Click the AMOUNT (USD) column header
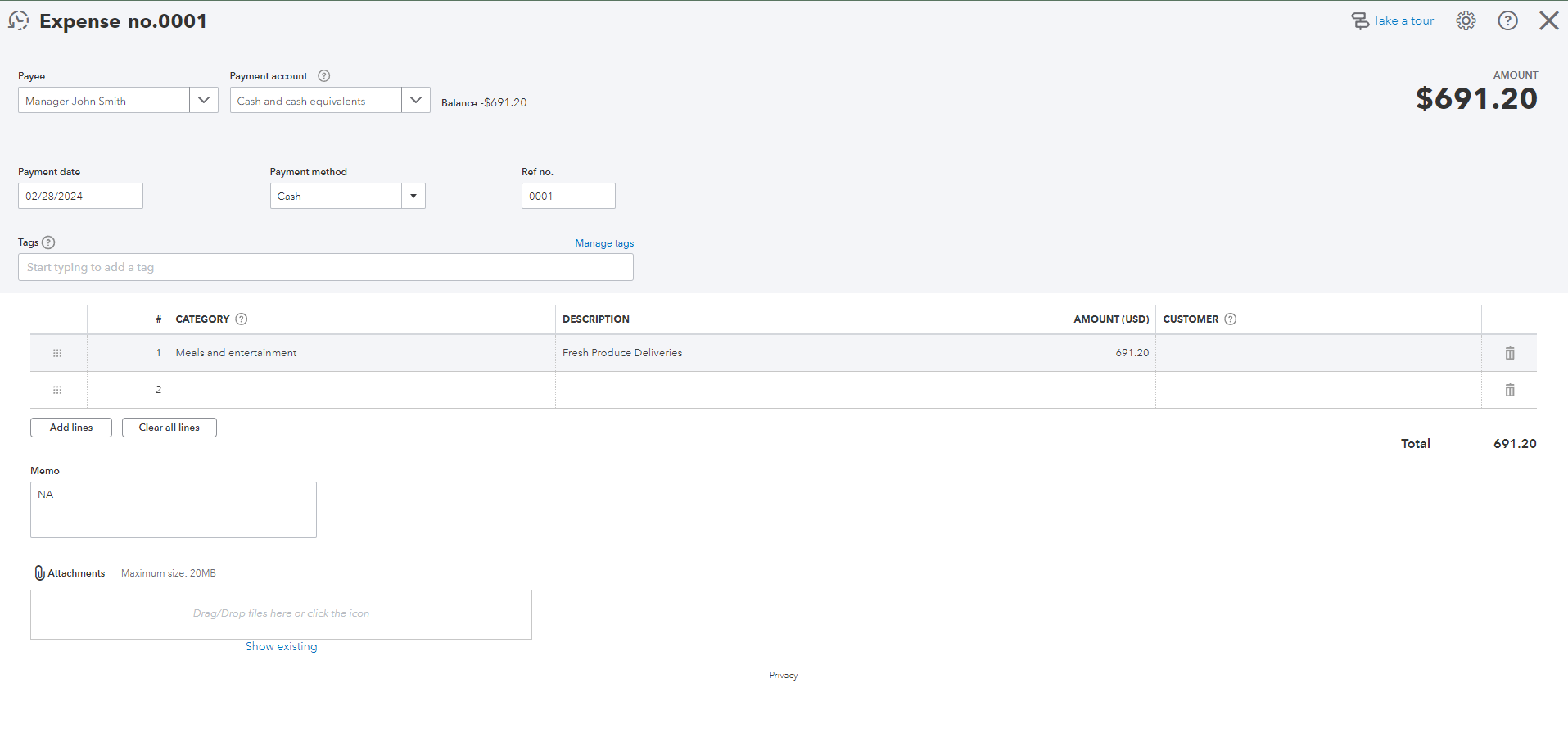This screenshot has width=1568, height=733. coord(1111,319)
